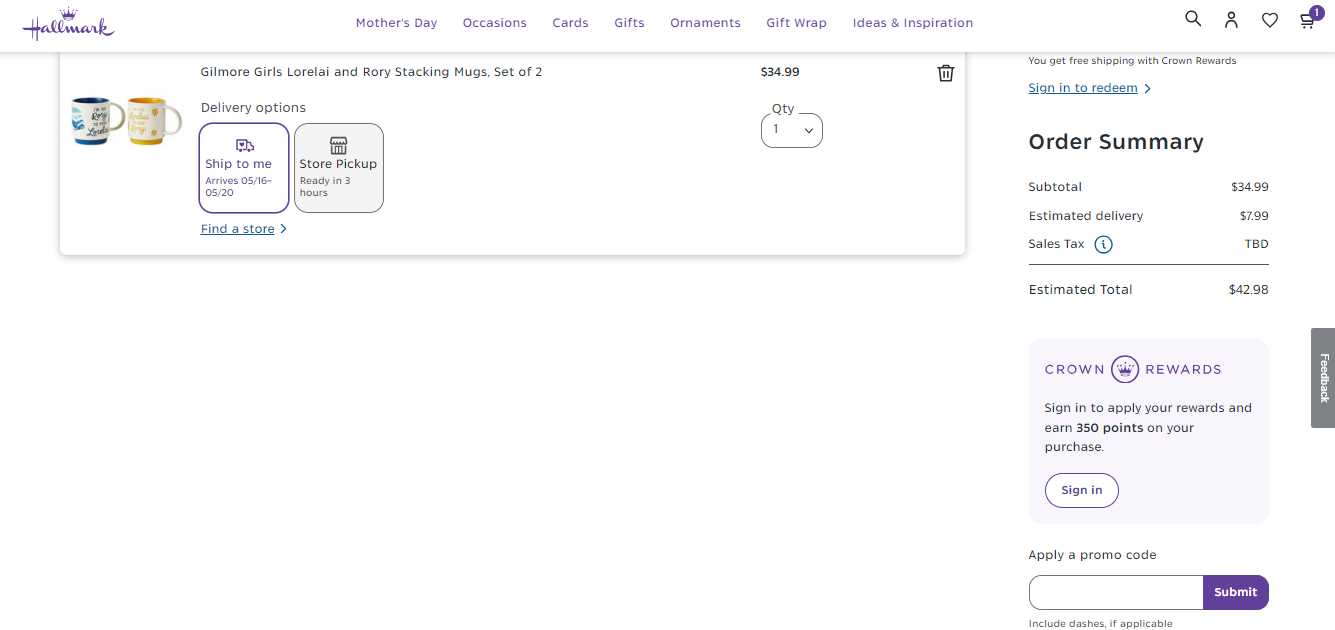Show Sales Tax info icon

(x=1103, y=244)
